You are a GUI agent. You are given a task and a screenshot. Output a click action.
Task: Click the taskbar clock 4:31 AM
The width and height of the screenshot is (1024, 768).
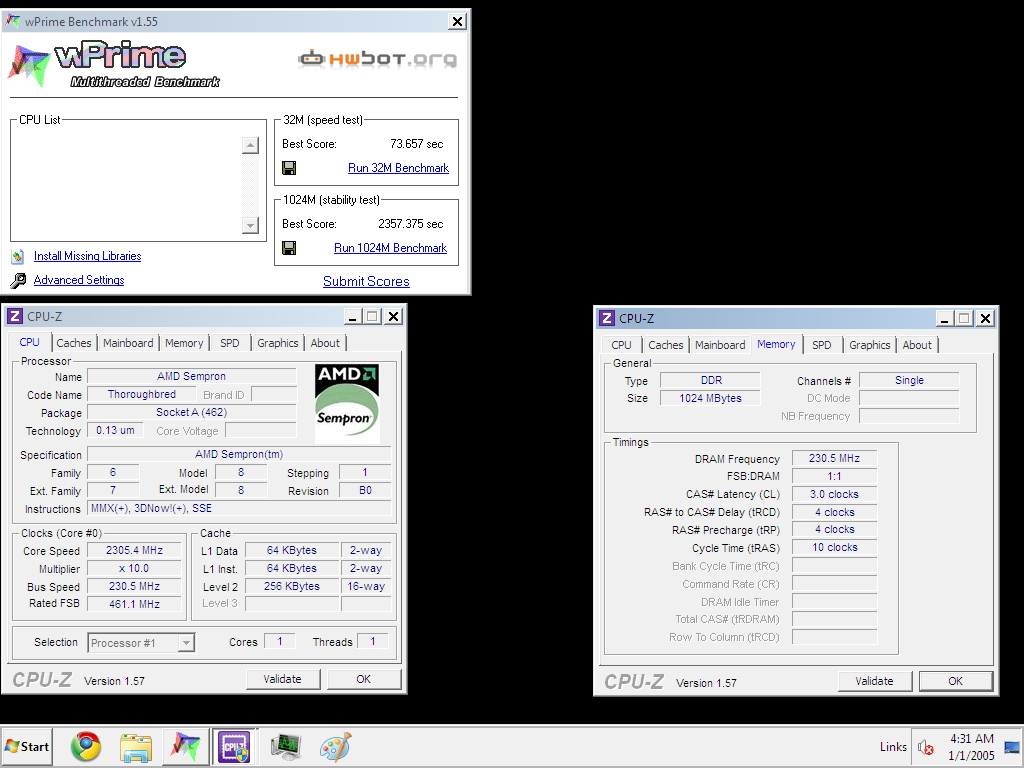click(x=971, y=739)
